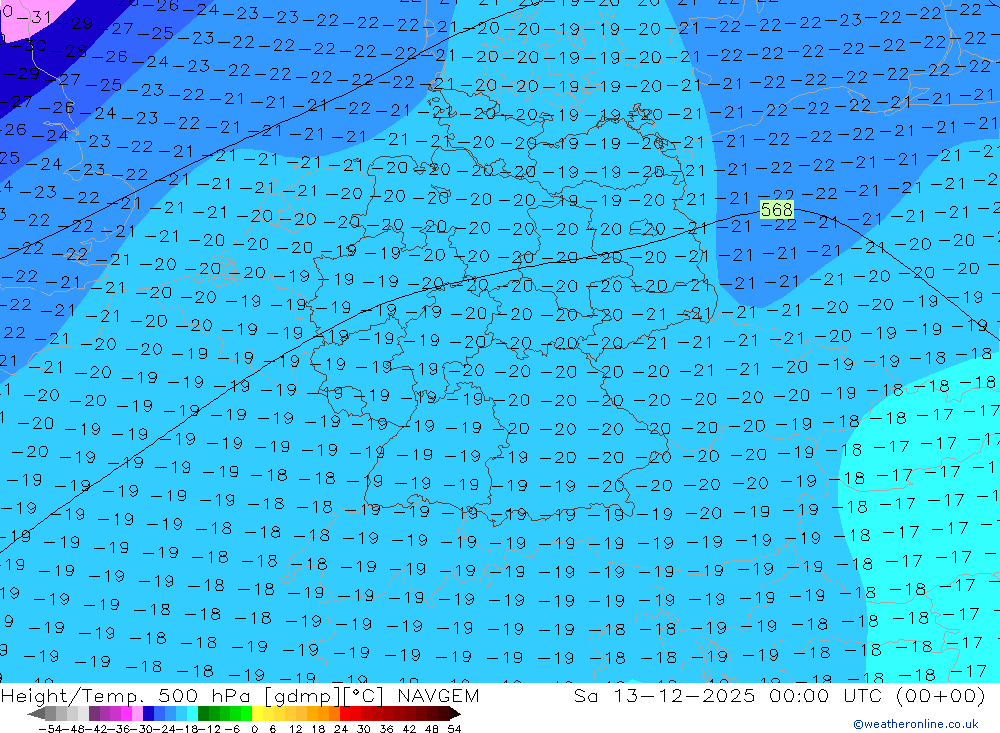Click the '[°C]' unit label in the title
The image size is (1000, 733).
(x=364, y=696)
